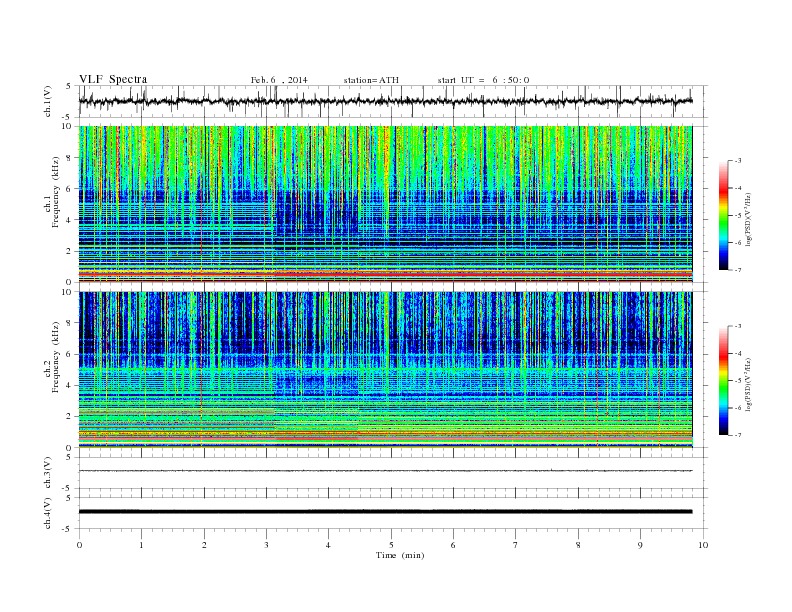
Task: Click the 'ch.1(V)' label of top waveform
Action: tap(48, 101)
